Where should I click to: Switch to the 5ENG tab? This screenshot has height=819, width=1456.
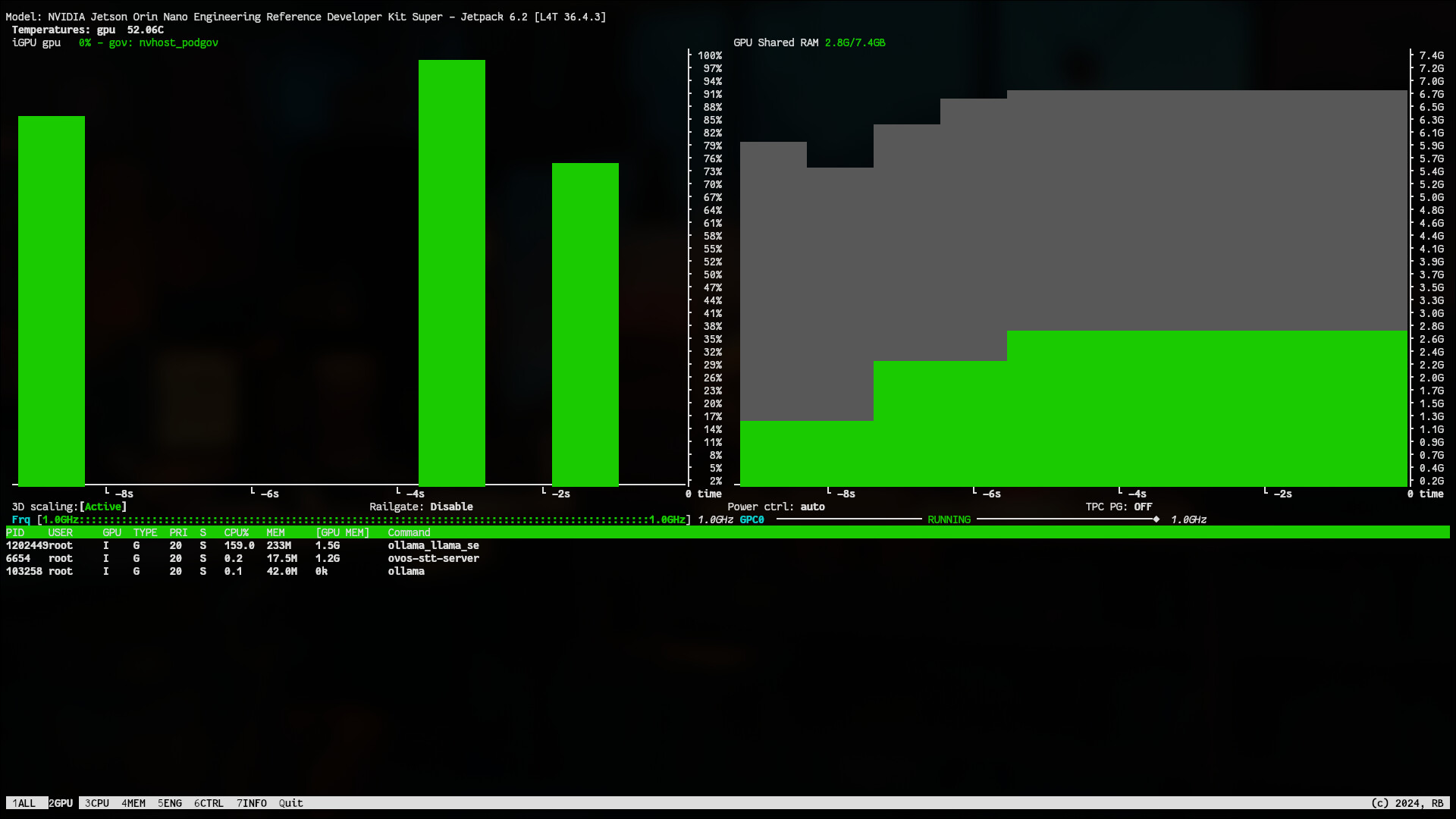[x=169, y=803]
